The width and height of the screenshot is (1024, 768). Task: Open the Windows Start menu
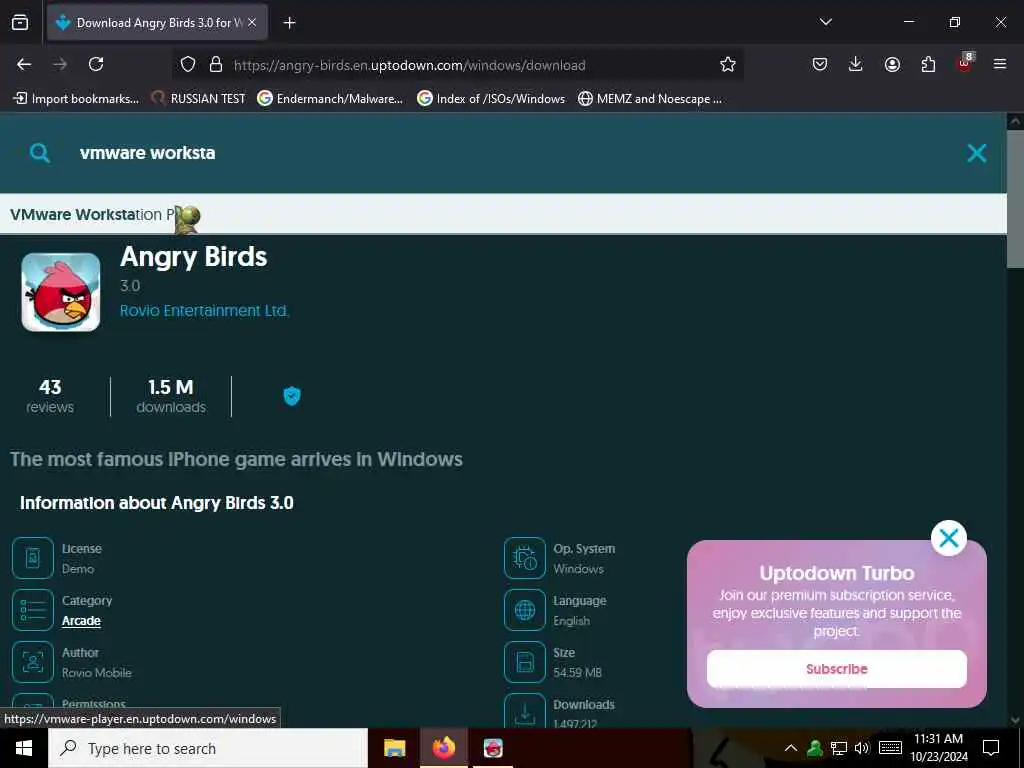coord(24,748)
